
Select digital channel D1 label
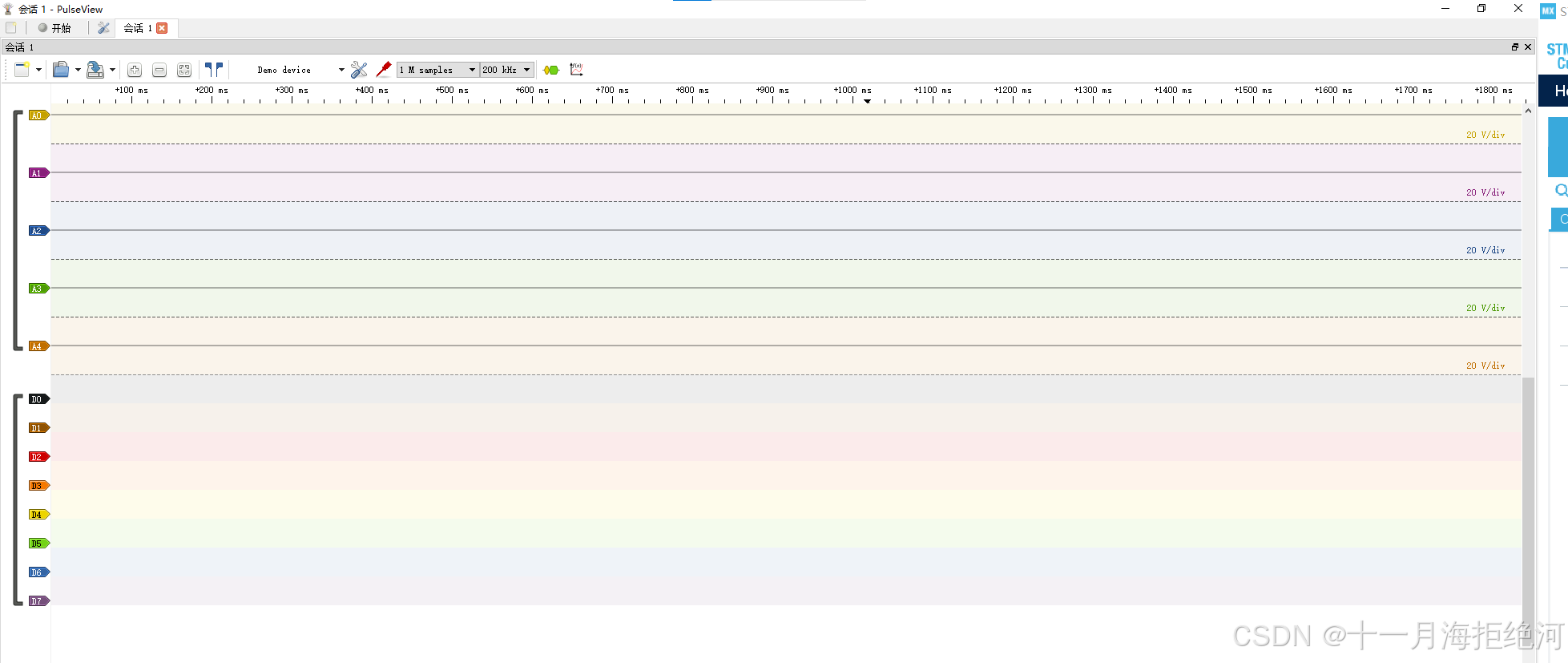pyautogui.click(x=39, y=428)
